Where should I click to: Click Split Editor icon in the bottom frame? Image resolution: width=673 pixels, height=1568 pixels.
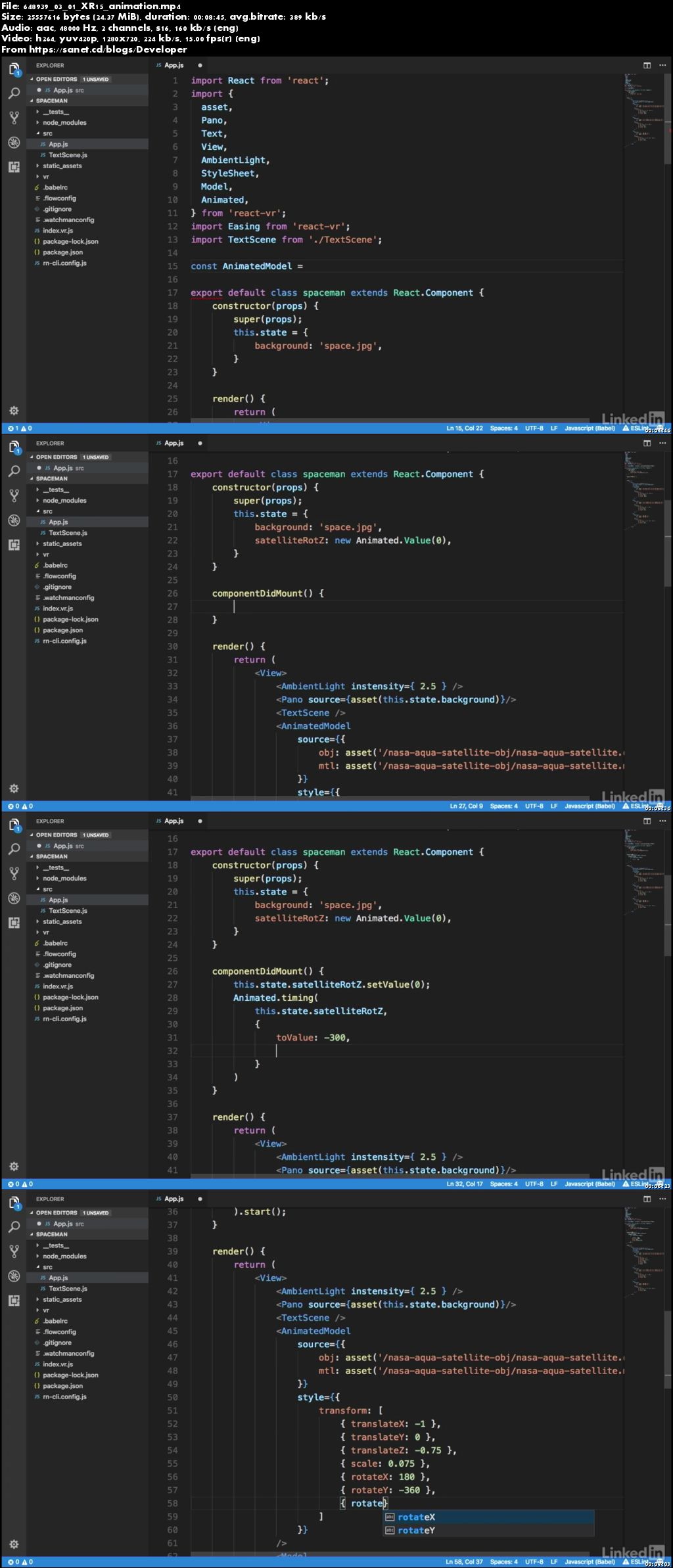[647, 1199]
